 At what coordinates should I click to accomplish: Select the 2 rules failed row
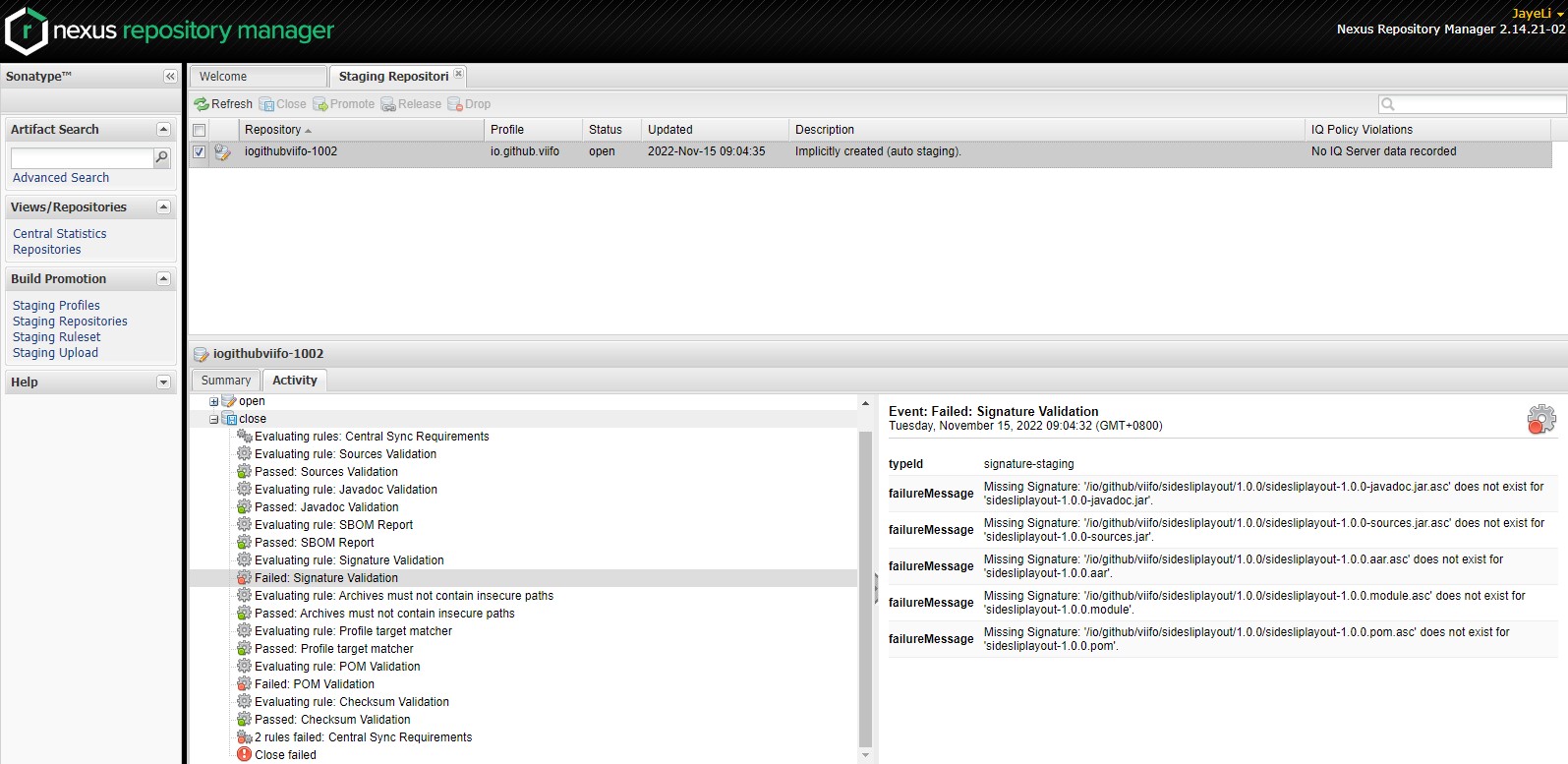tap(523, 737)
